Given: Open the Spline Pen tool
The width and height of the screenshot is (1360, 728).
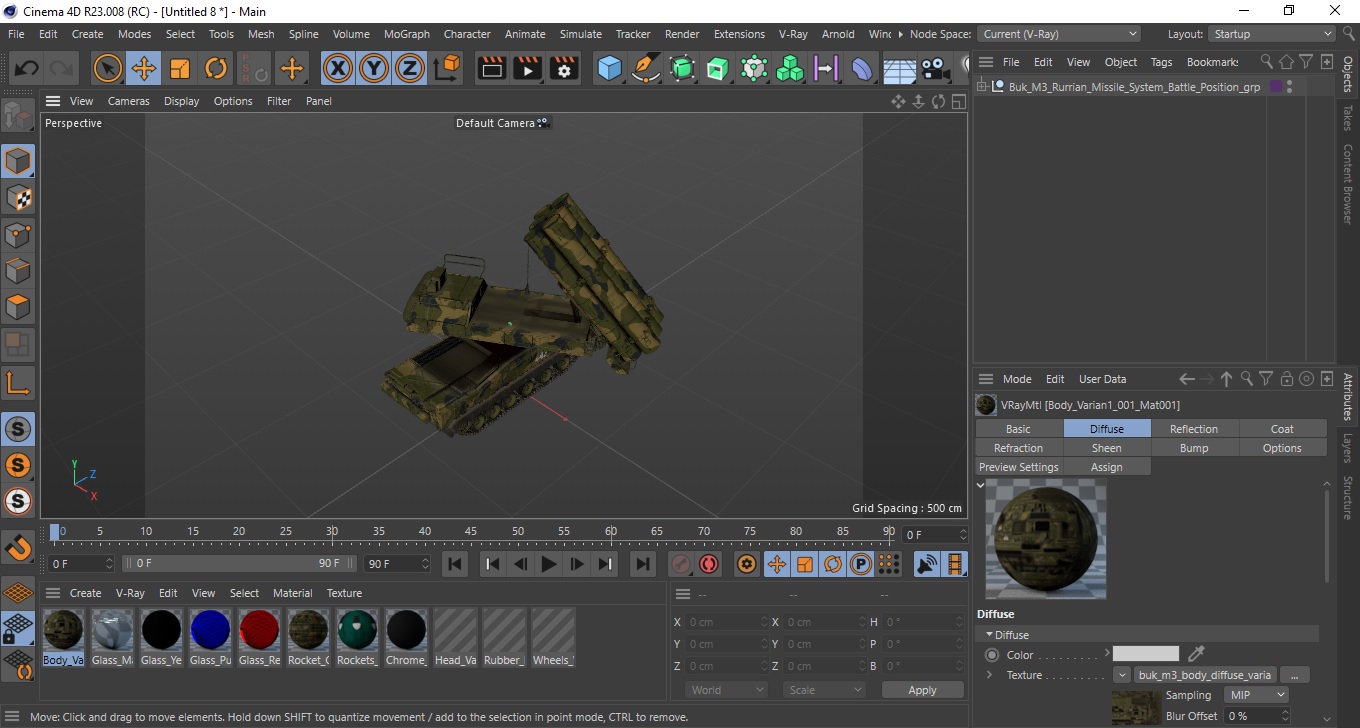Looking at the screenshot, I should tap(646, 69).
